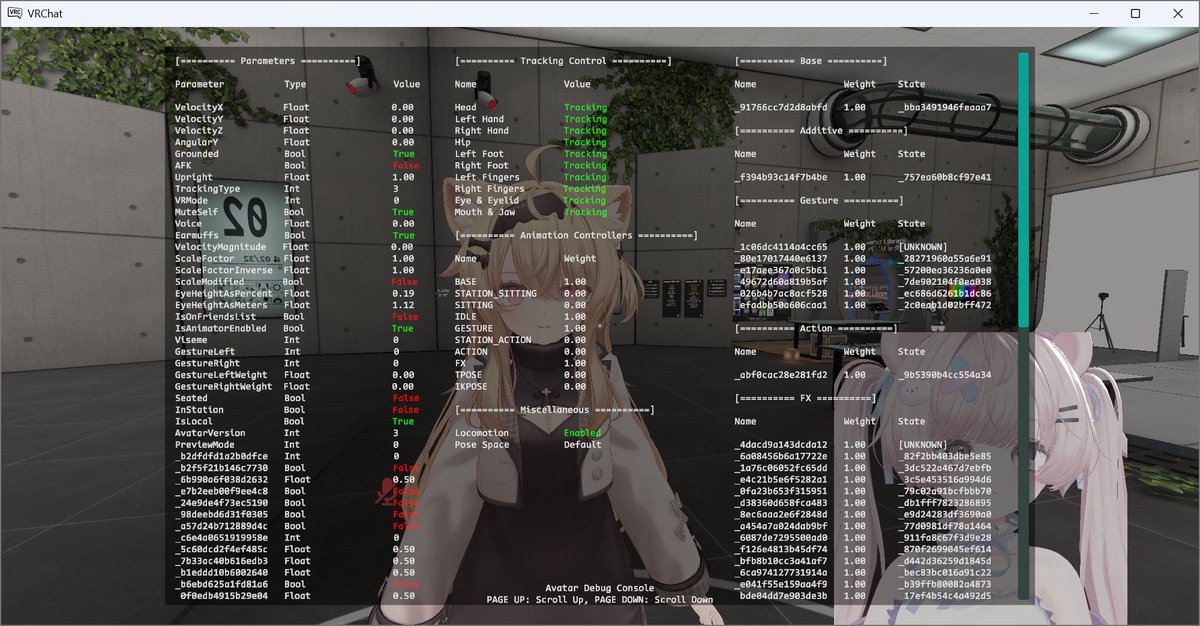Click the Tracking status in the Head row
This screenshot has width=1200, height=626.
585,107
